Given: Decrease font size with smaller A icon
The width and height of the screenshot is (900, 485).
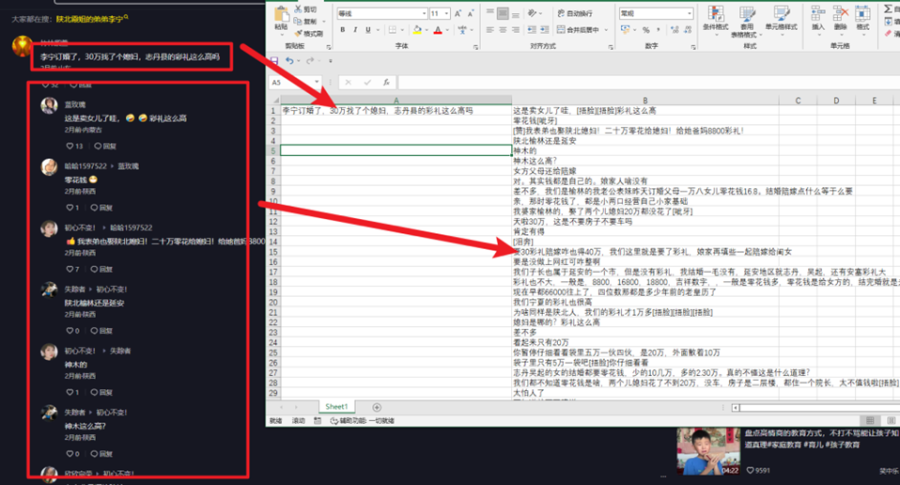Looking at the screenshot, I should [x=471, y=13].
